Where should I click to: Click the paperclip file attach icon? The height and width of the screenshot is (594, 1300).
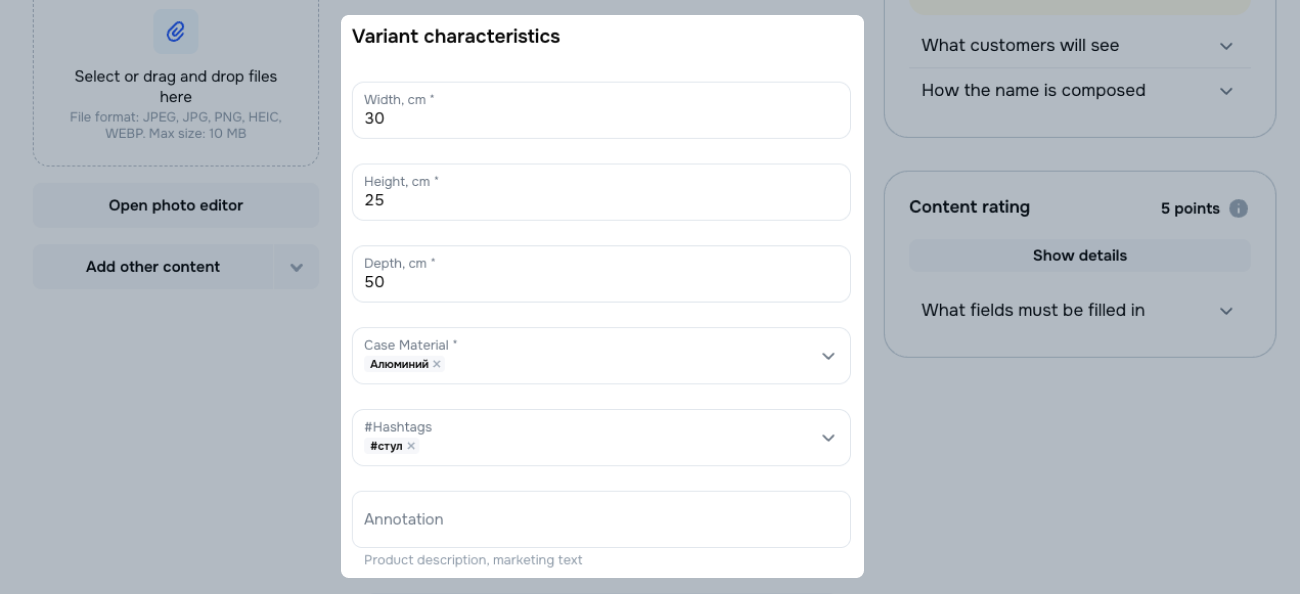click(x=176, y=32)
